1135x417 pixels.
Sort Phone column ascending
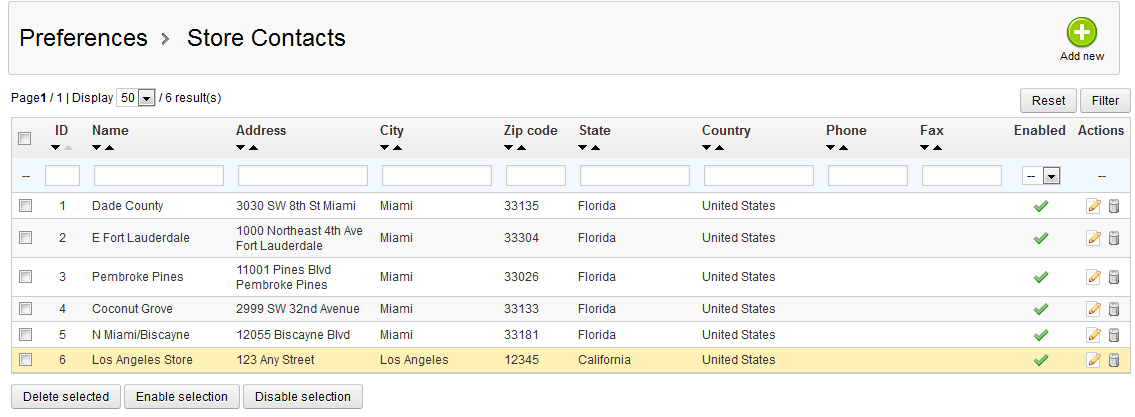pyautogui.click(x=843, y=148)
